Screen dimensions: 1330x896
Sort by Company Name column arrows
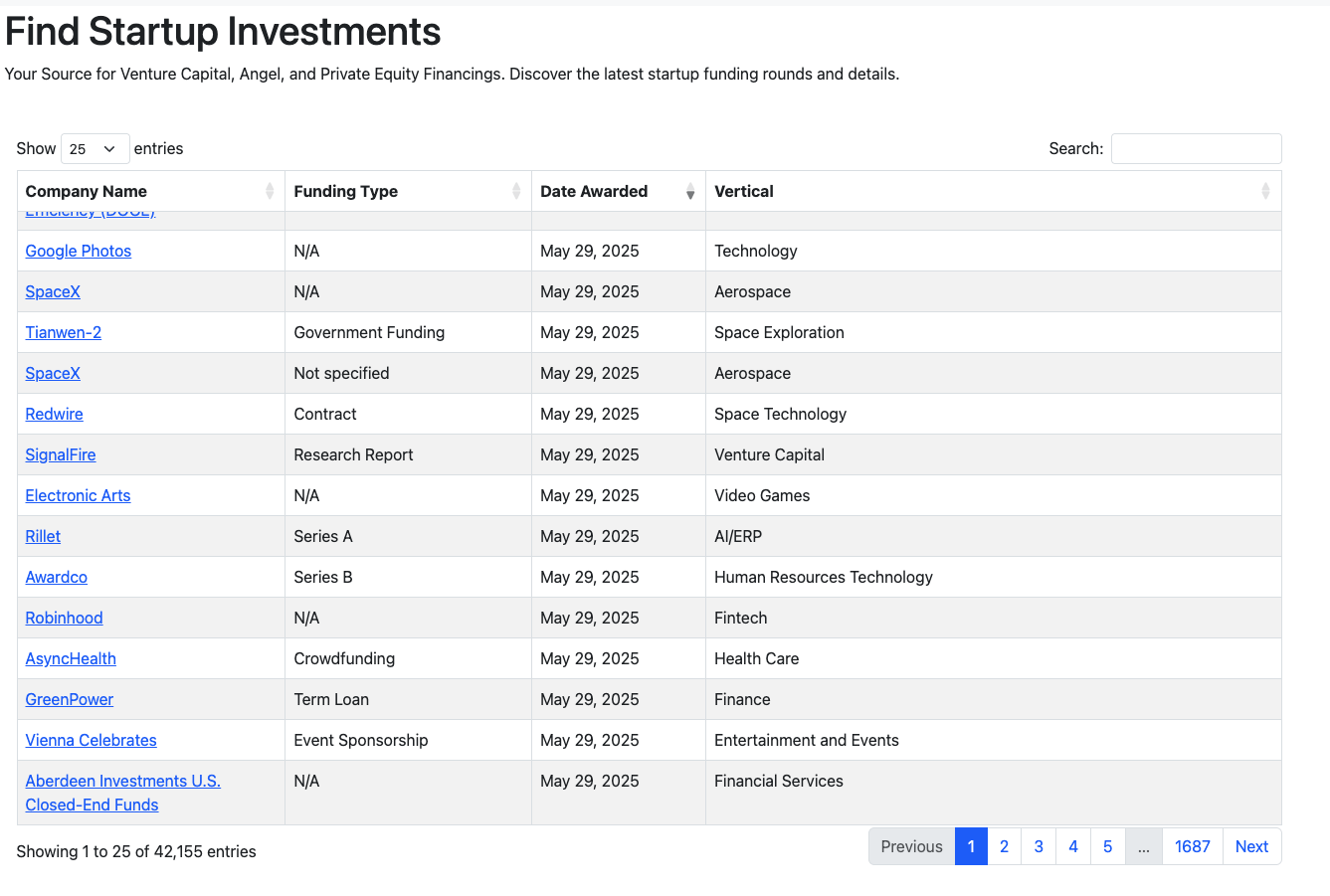point(270,191)
